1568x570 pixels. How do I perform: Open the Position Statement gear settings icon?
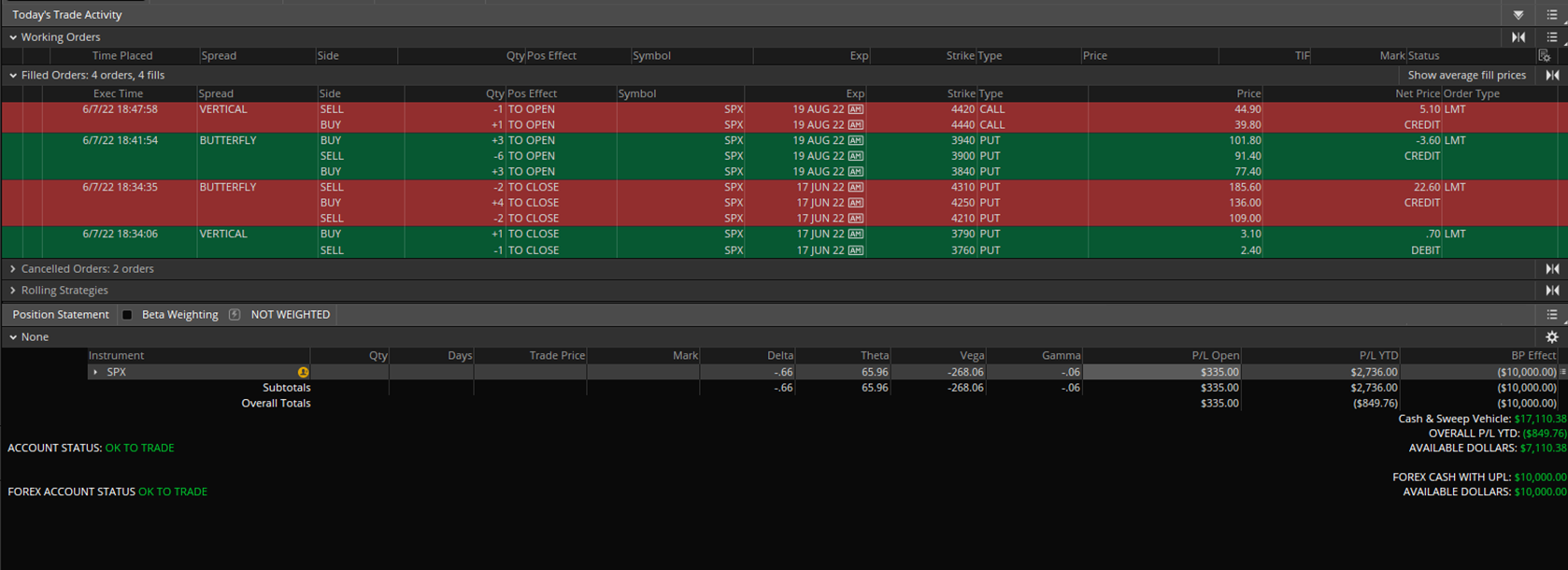(1552, 337)
